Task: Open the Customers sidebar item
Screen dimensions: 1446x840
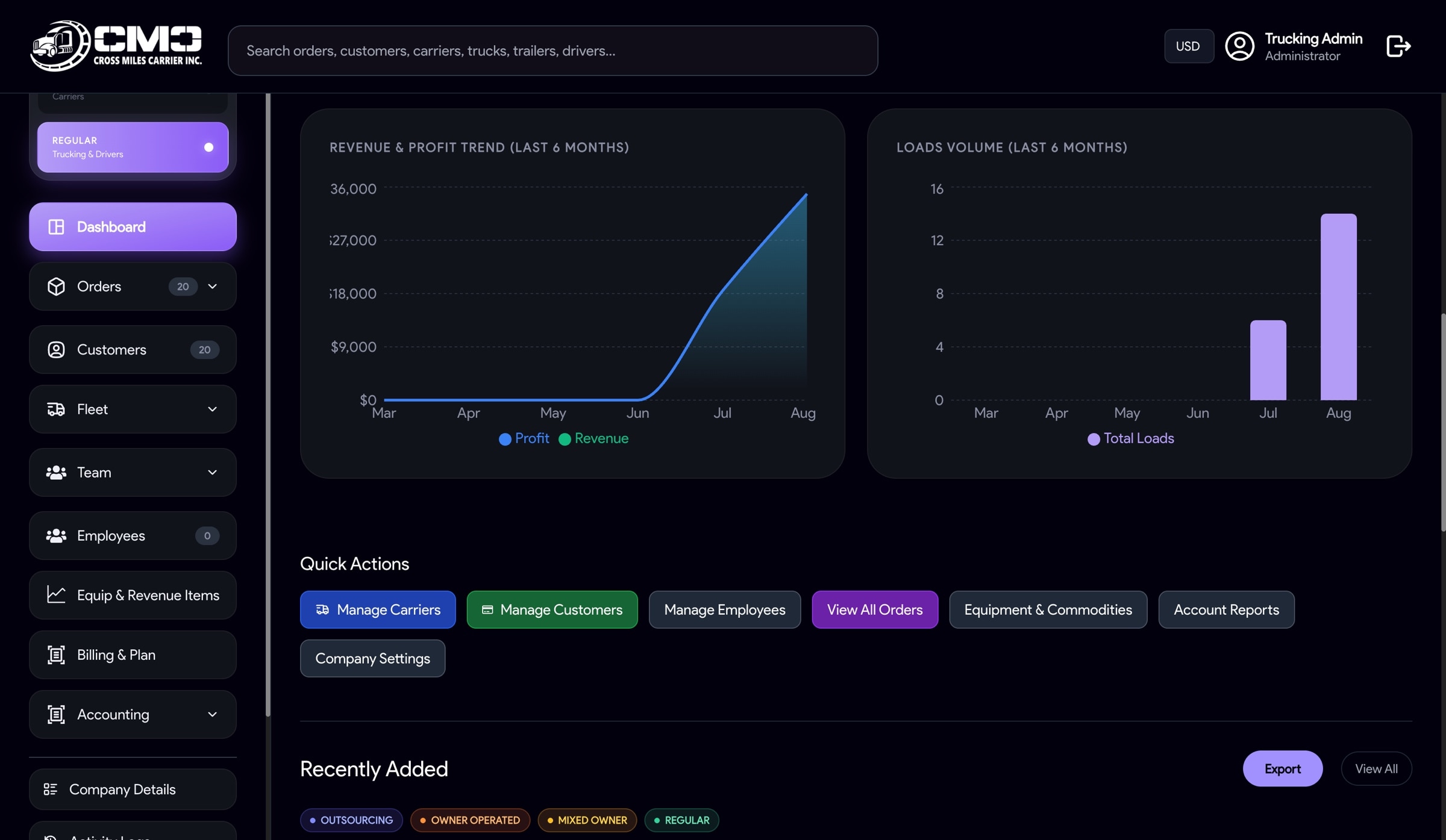Action: 133,350
